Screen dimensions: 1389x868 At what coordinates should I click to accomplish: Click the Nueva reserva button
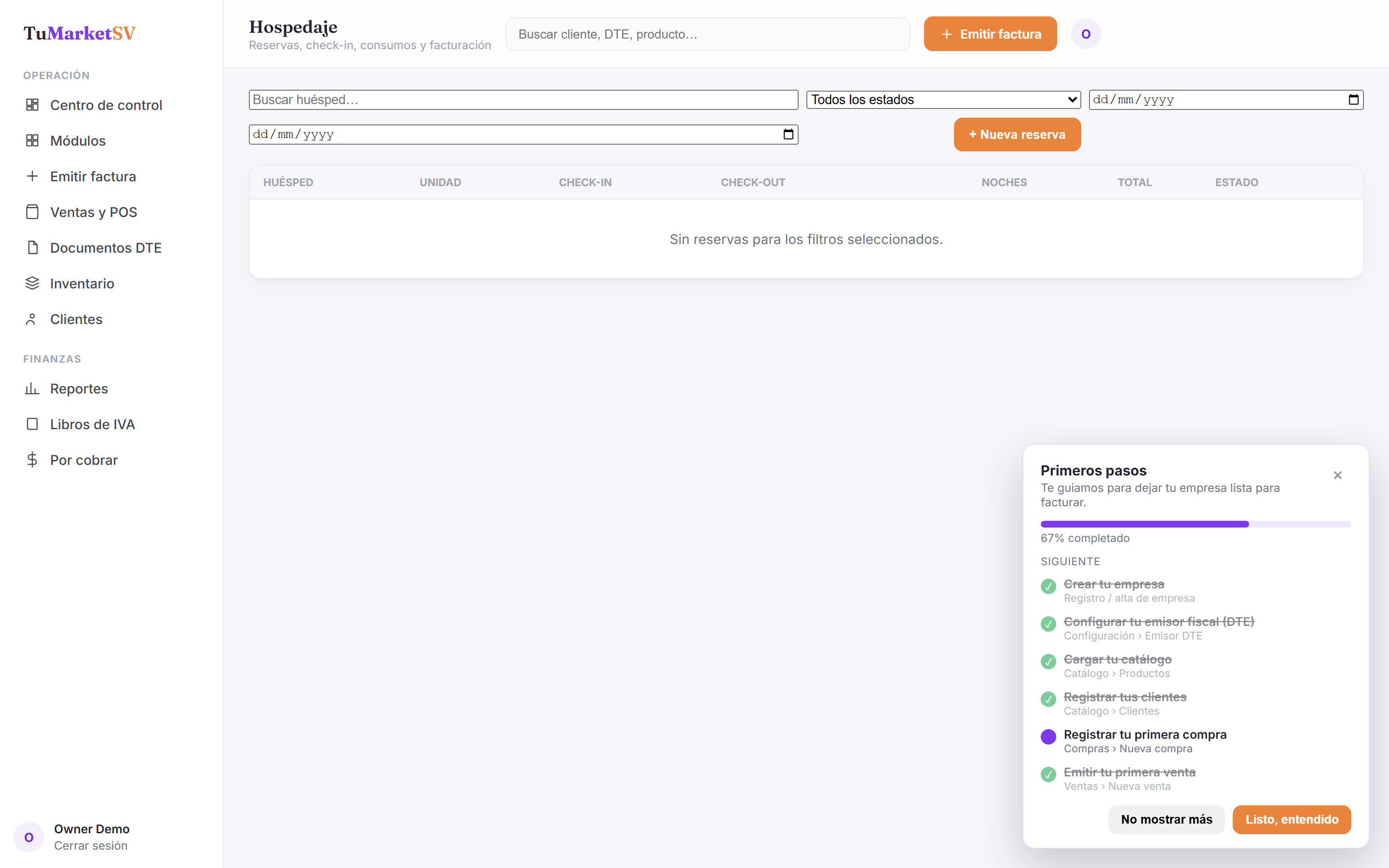(1017, 135)
